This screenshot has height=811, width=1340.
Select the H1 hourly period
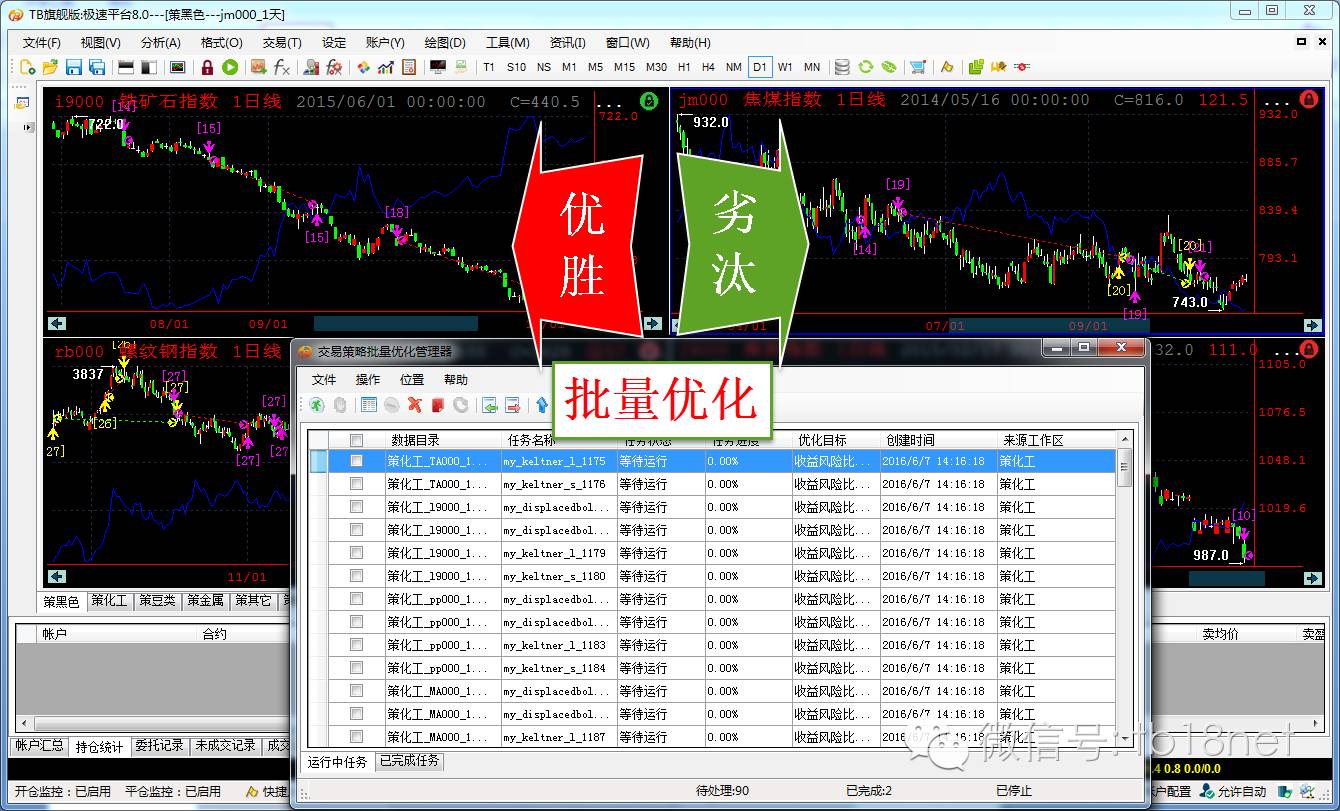(x=684, y=67)
